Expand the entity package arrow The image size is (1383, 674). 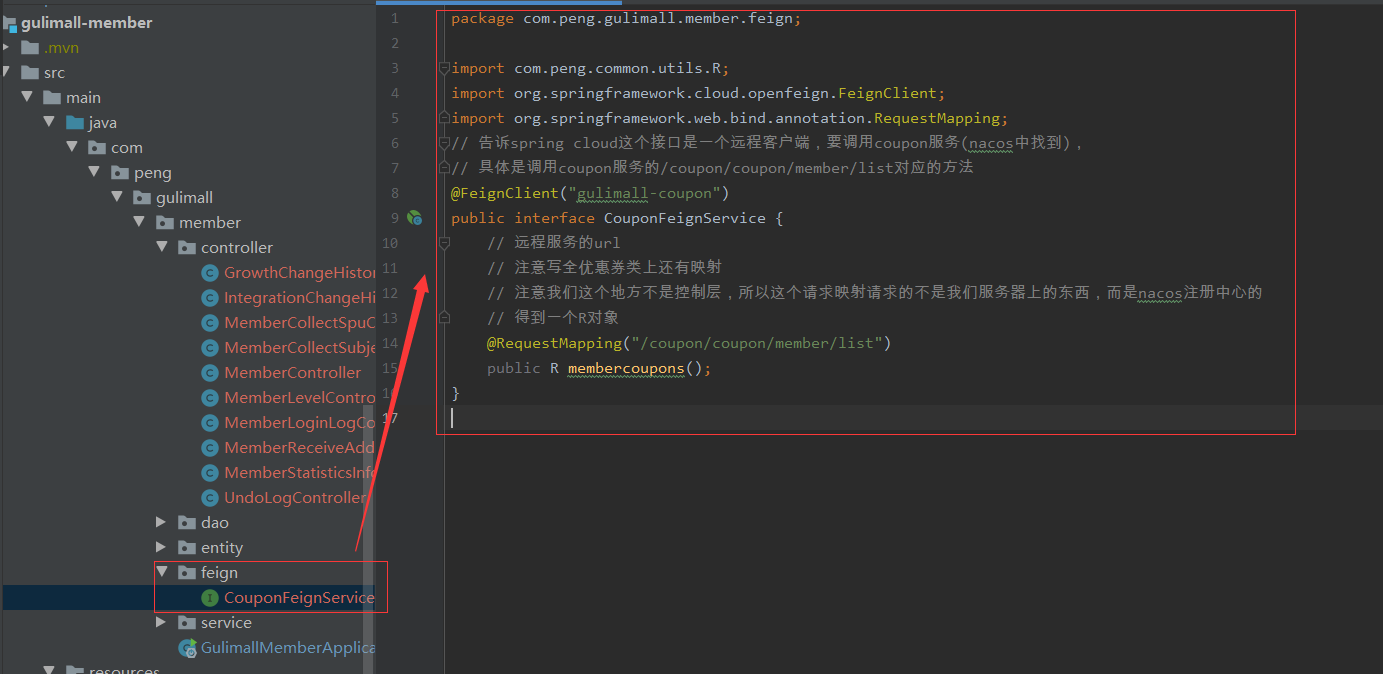pos(162,547)
